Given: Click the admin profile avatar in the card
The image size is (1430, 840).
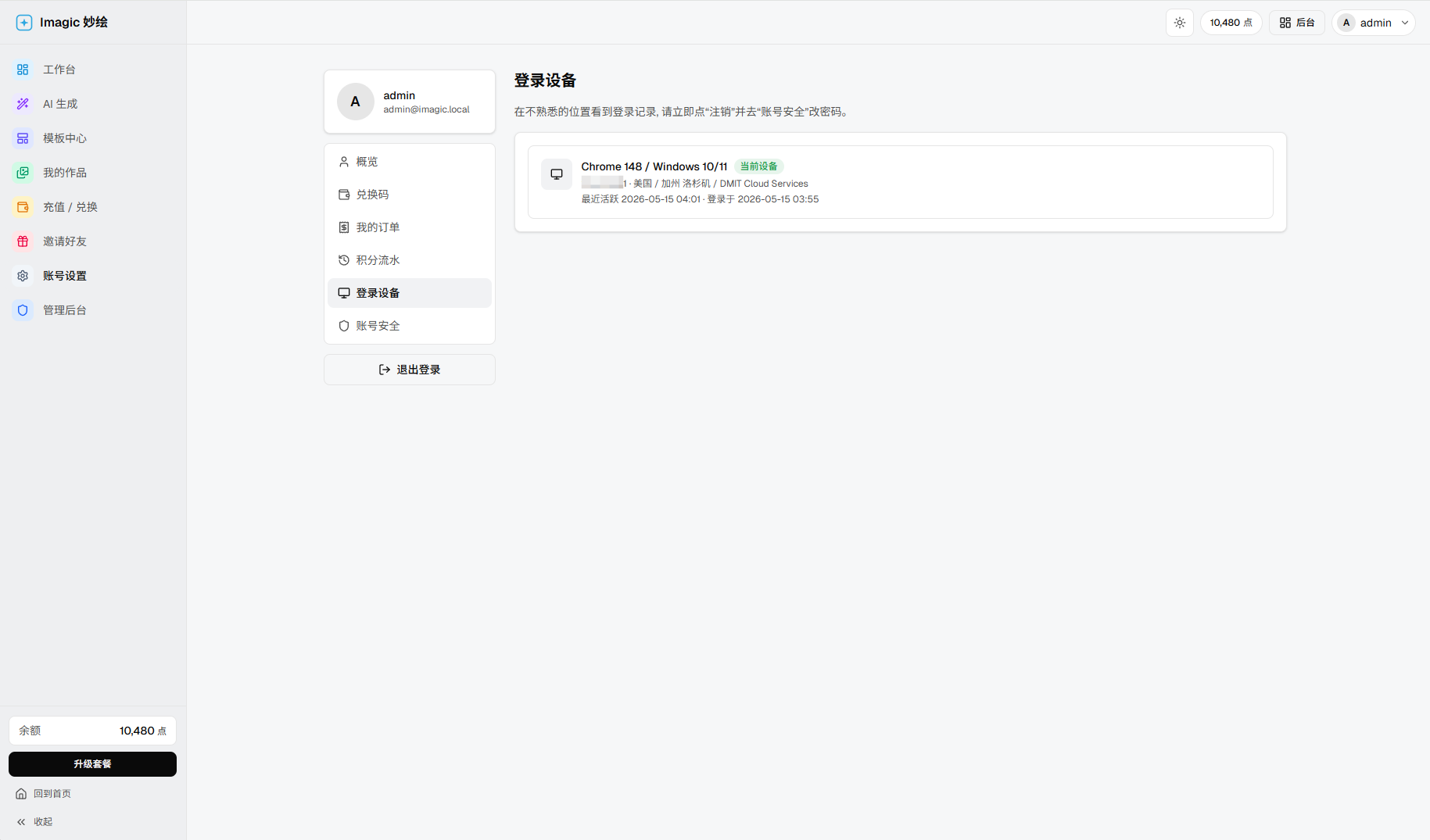Looking at the screenshot, I should (356, 102).
